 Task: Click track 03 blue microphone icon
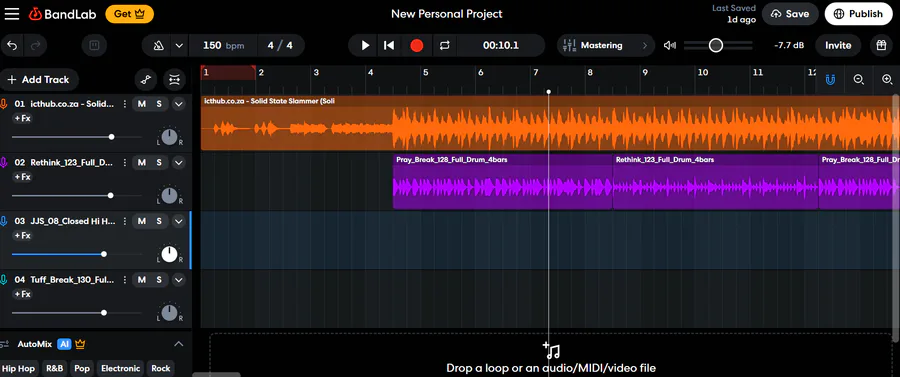click(3, 221)
